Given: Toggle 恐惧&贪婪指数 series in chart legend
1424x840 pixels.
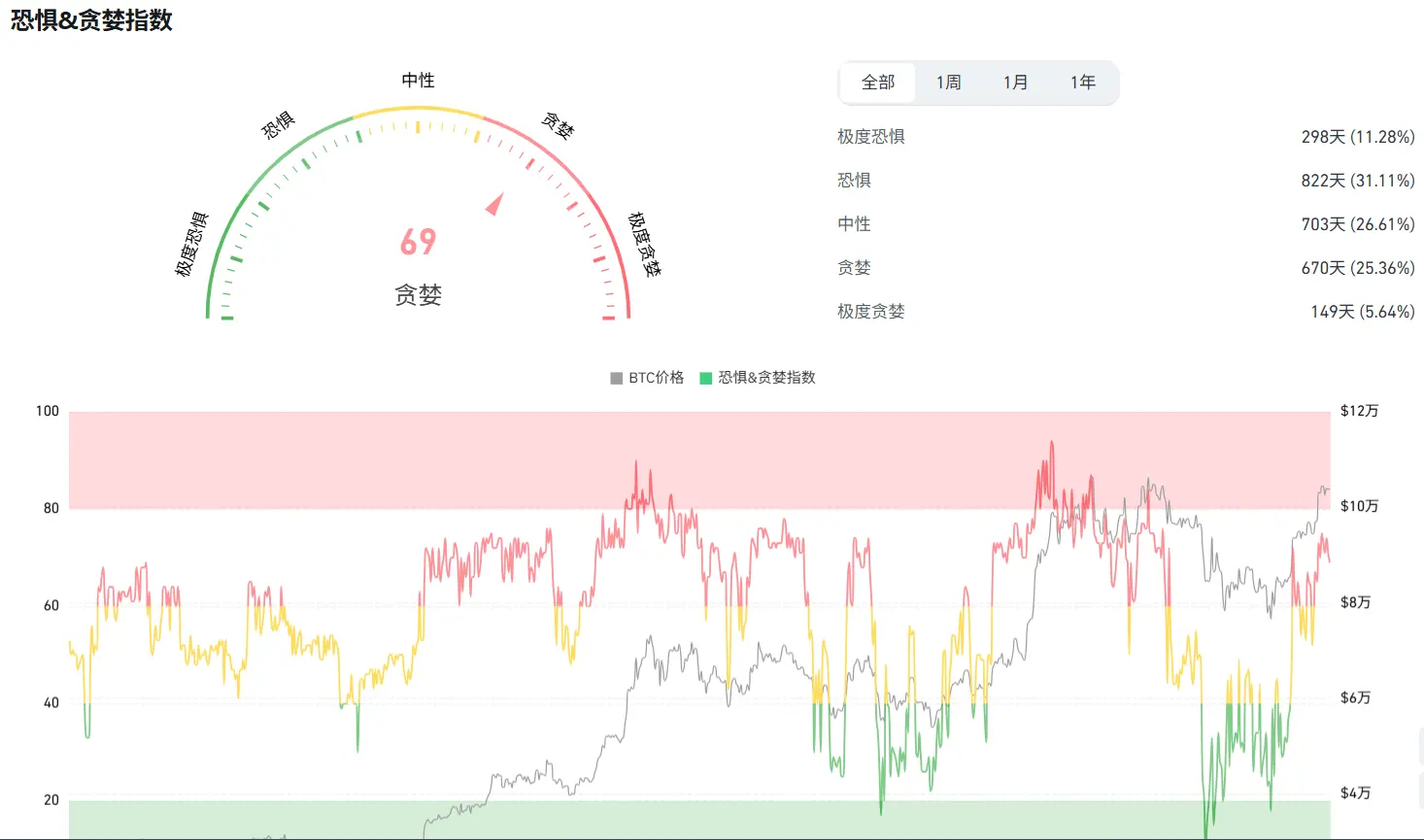Looking at the screenshot, I should (x=758, y=378).
